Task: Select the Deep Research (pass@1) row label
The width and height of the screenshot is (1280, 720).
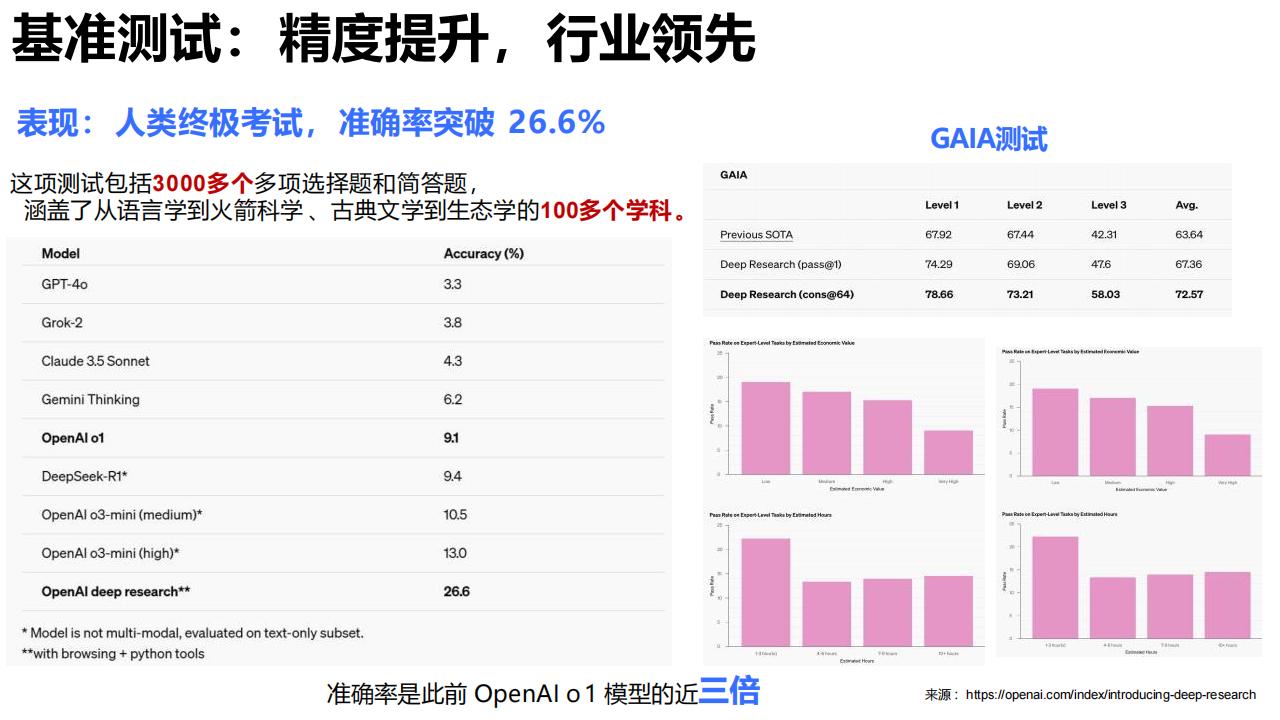Action: 781,265
